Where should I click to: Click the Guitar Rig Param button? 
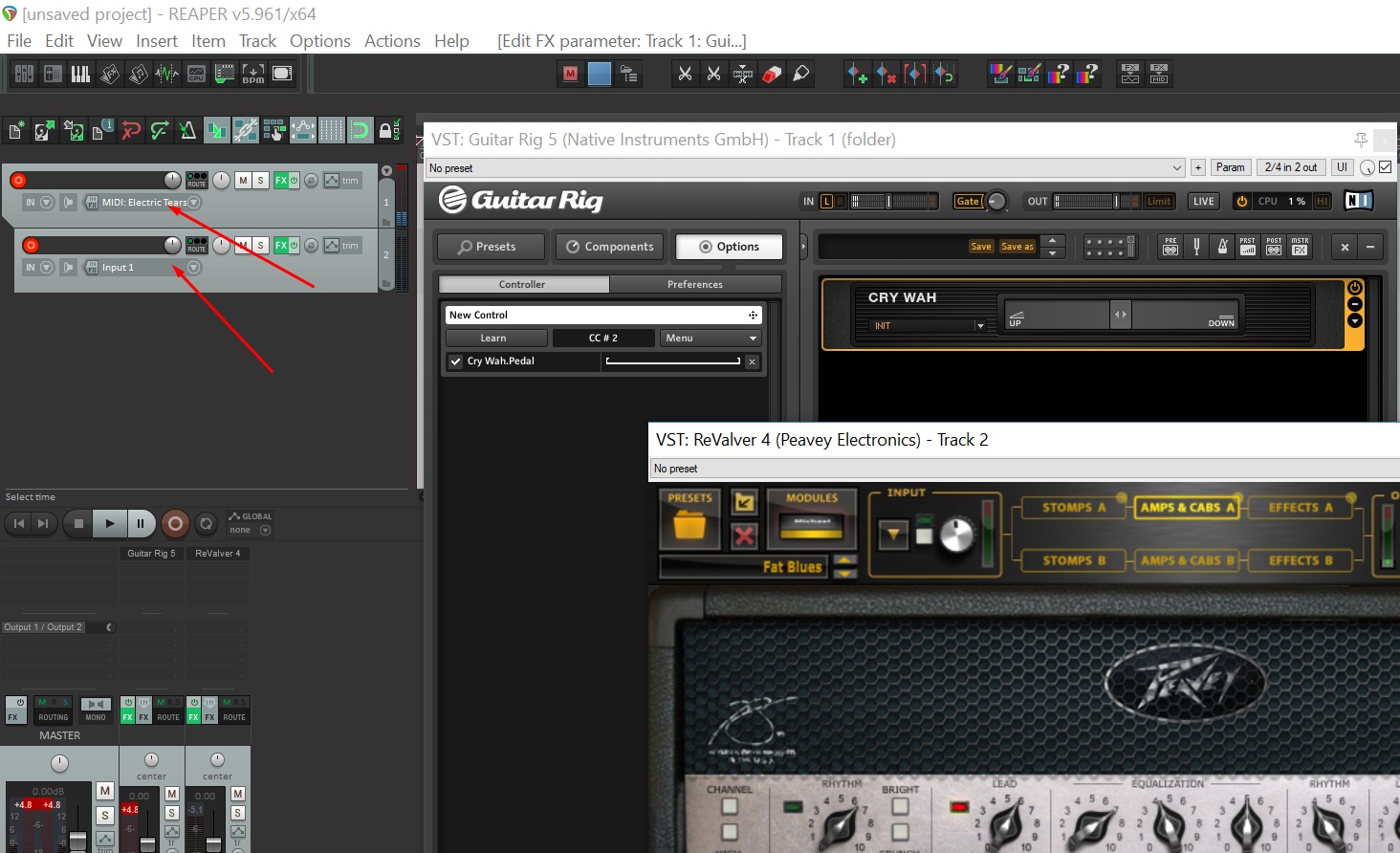(x=1231, y=167)
